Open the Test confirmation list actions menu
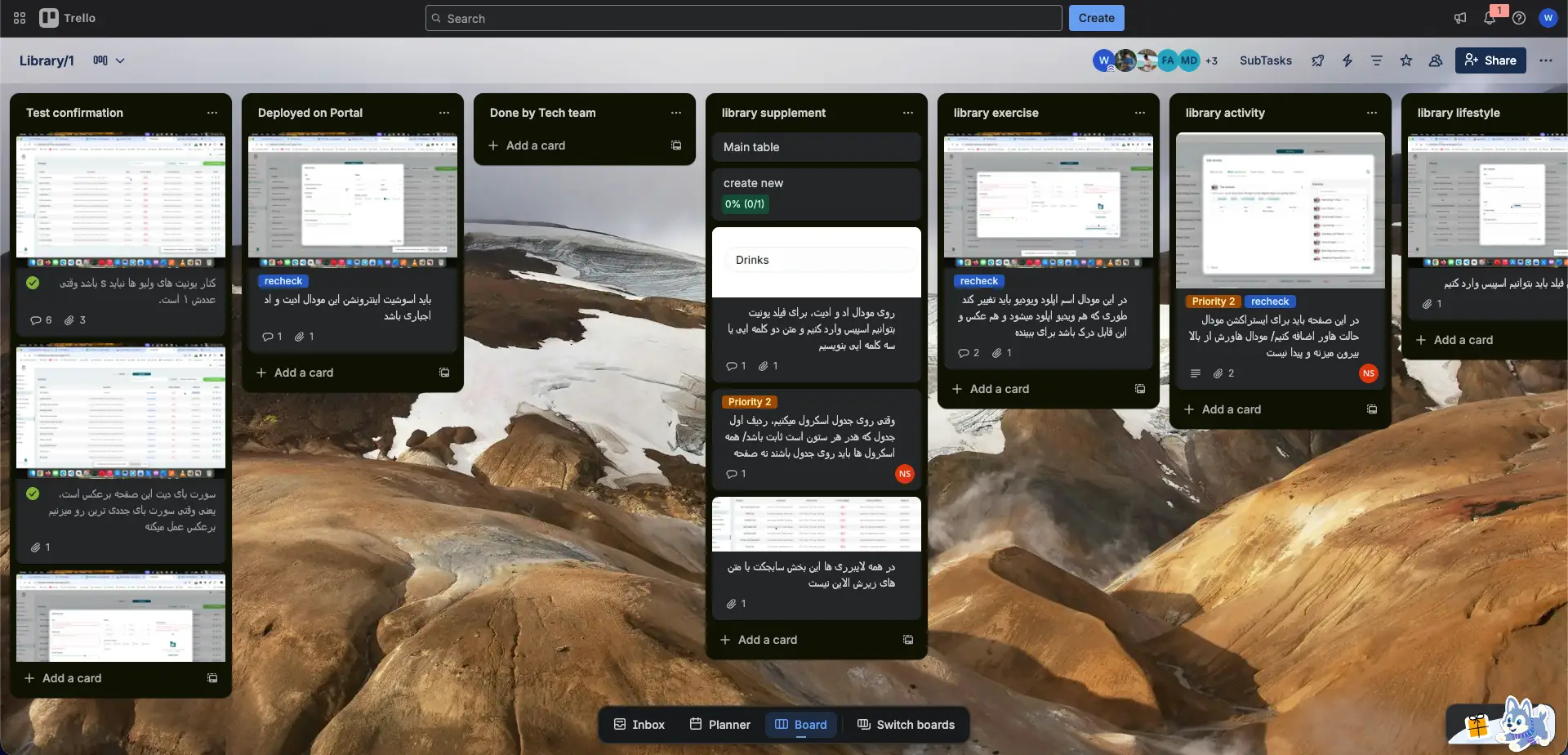Viewport: 1568px width, 755px height. (212, 113)
